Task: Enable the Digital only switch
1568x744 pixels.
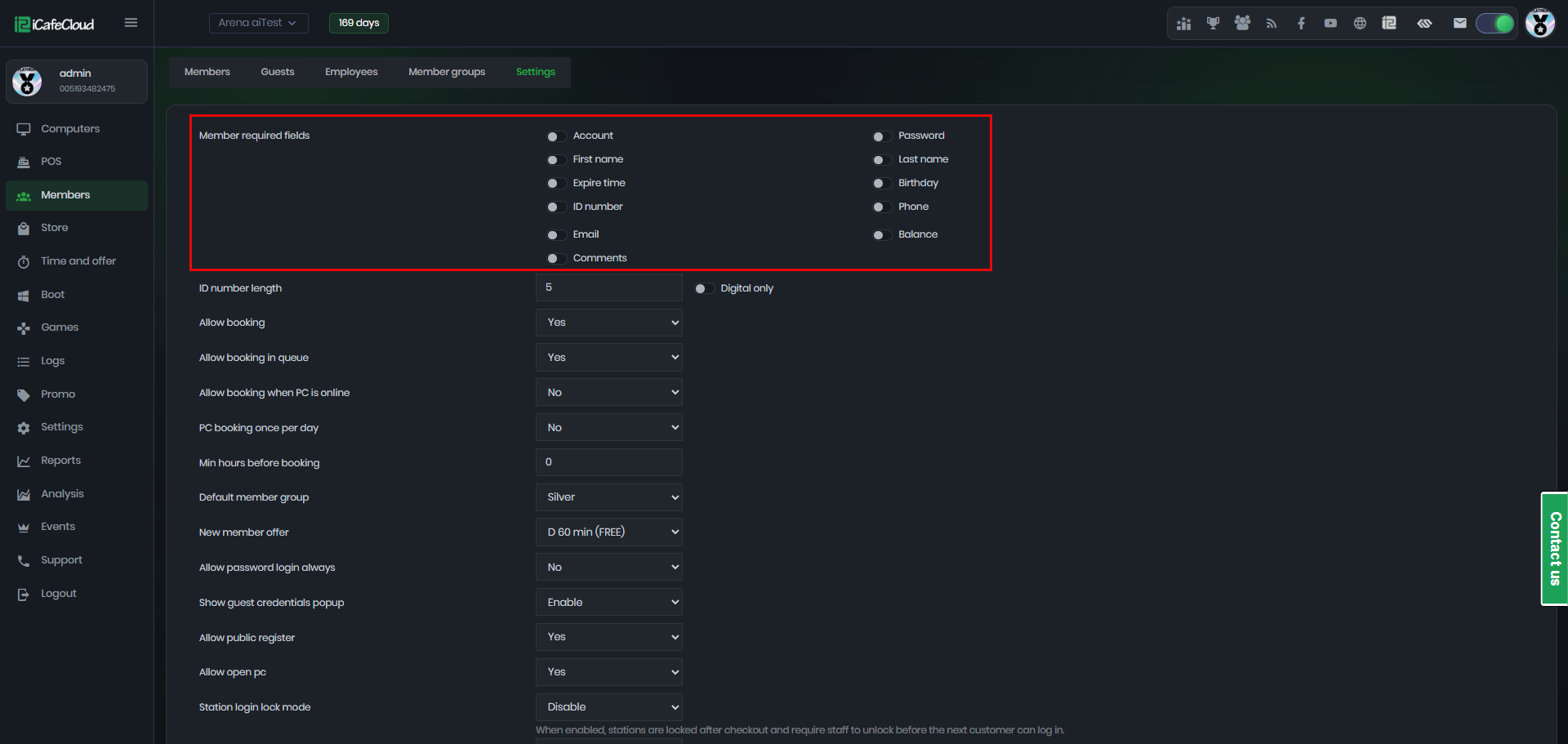Action: [x=704, y=289]
